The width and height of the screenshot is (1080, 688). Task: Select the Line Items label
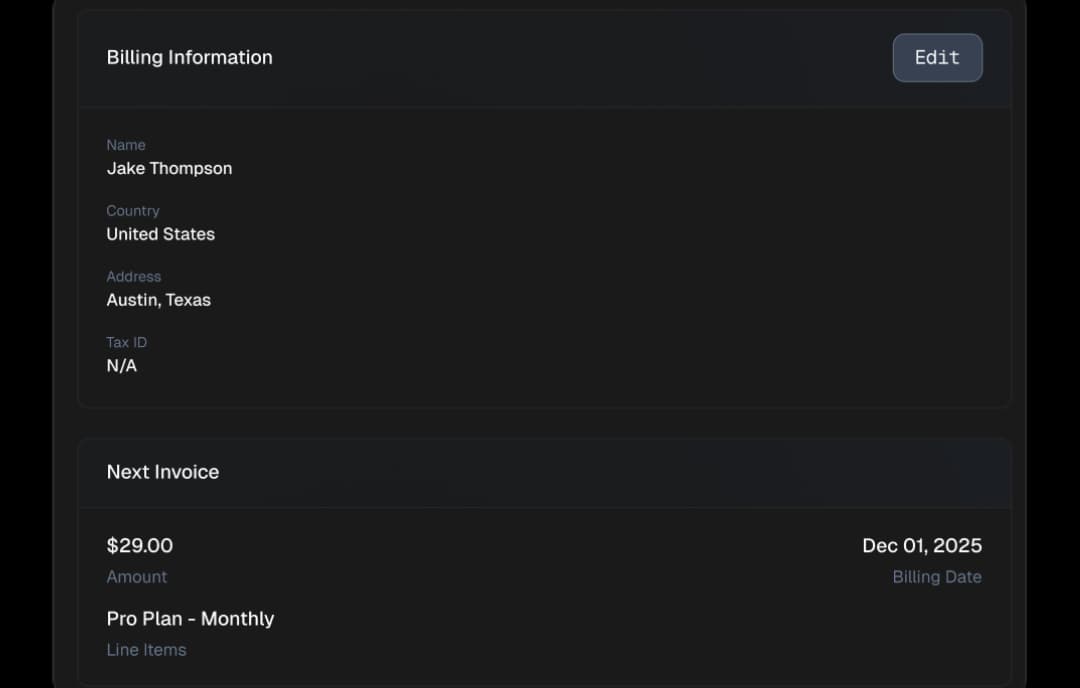[146, 650]
